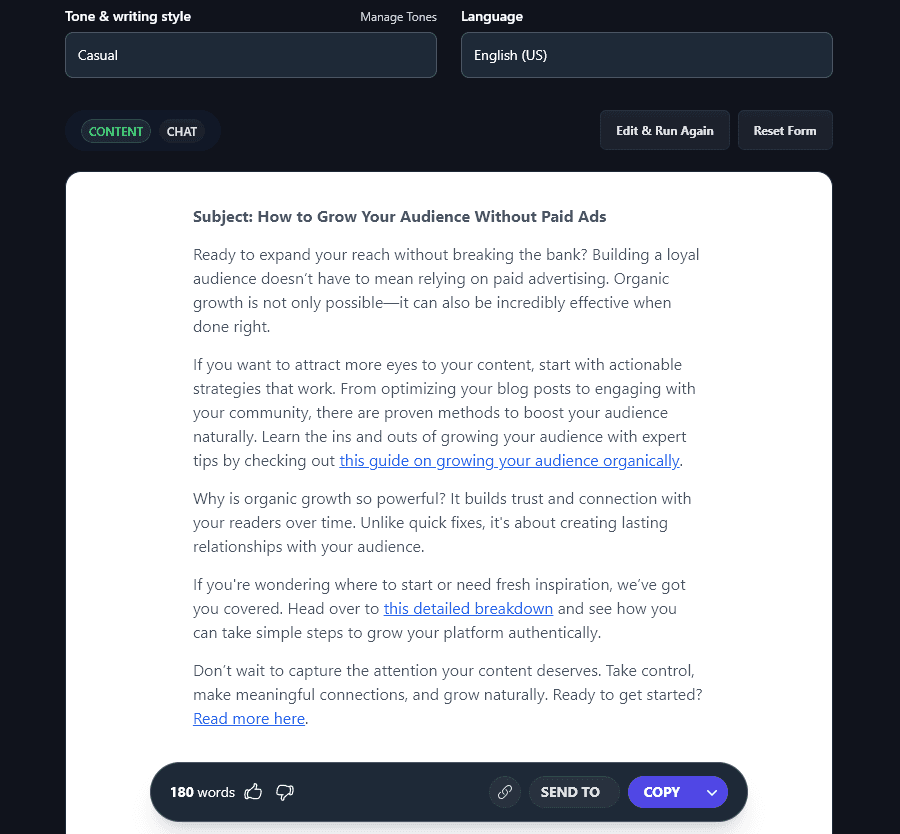
Task: Open the detailed breakdown link
Action: click(x=468, y=608)
